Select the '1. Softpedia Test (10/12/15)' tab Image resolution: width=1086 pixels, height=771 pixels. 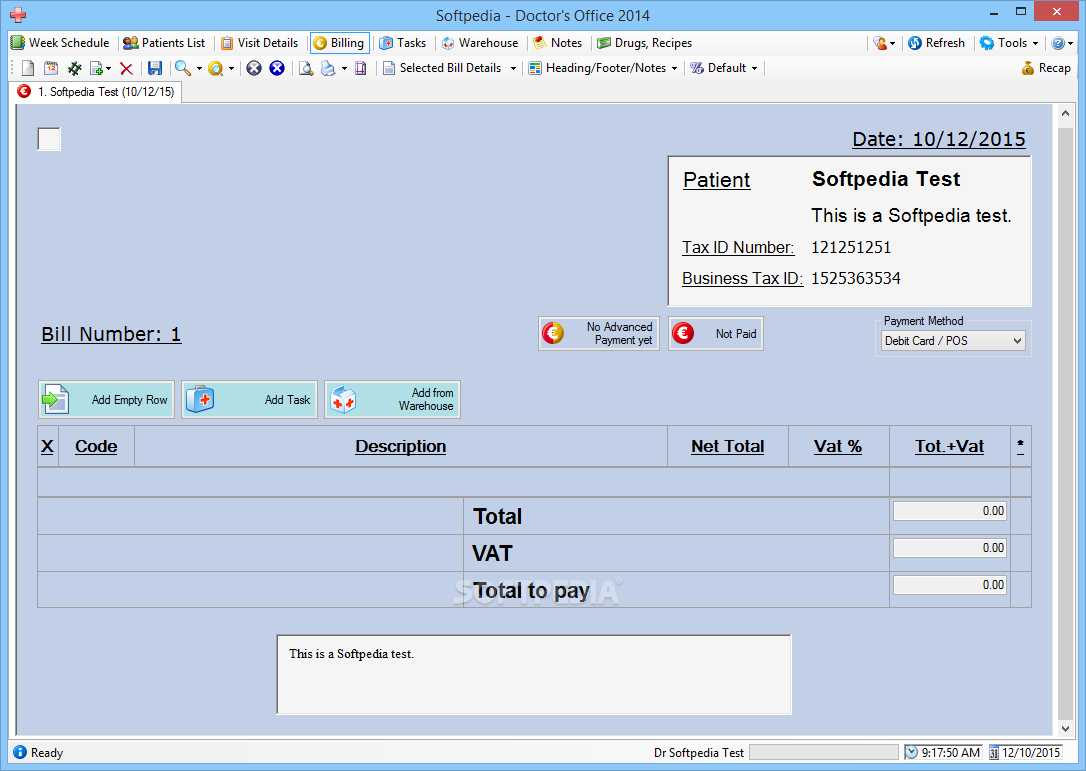coord(96,92)
